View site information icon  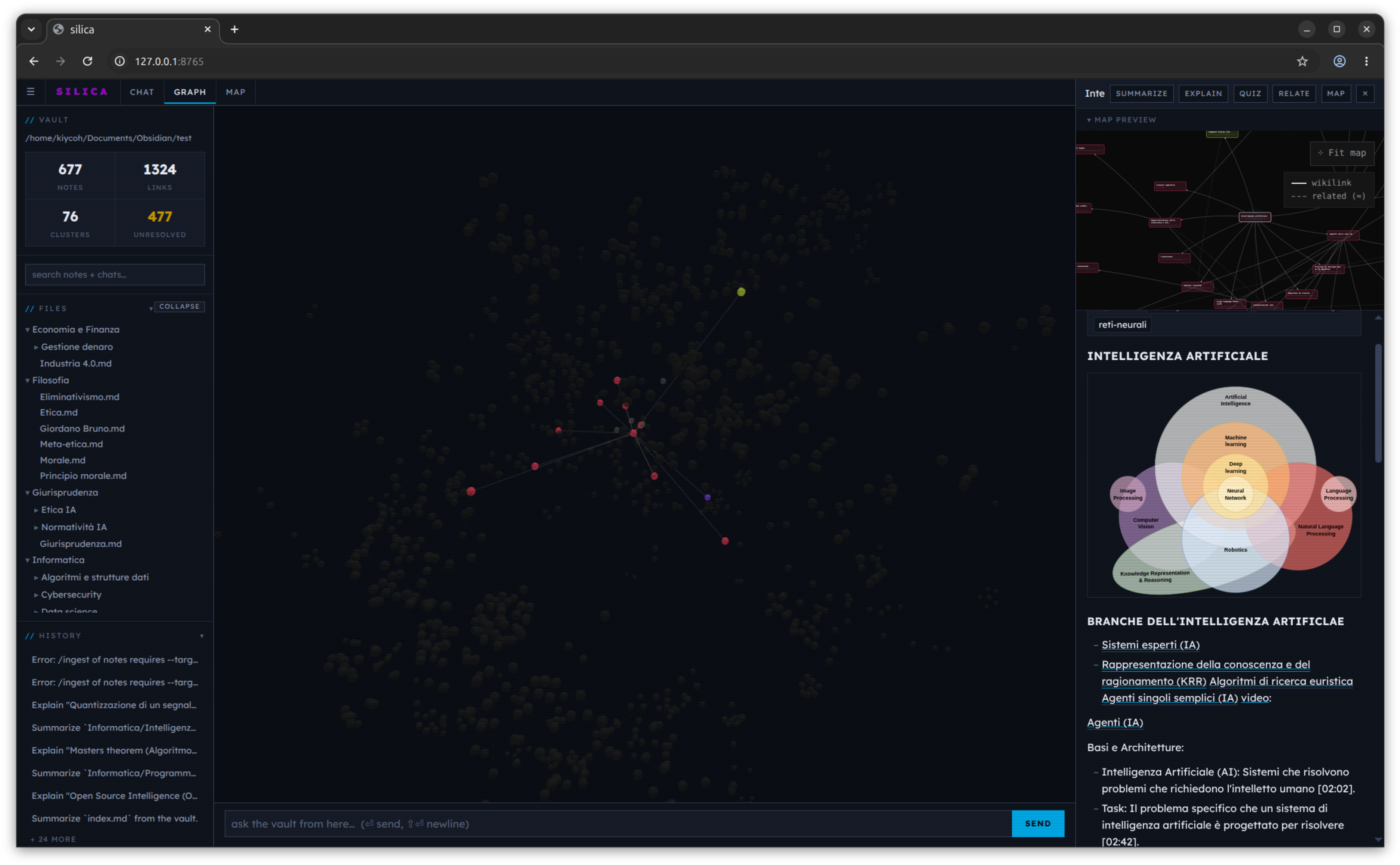[x=119, y=61]
